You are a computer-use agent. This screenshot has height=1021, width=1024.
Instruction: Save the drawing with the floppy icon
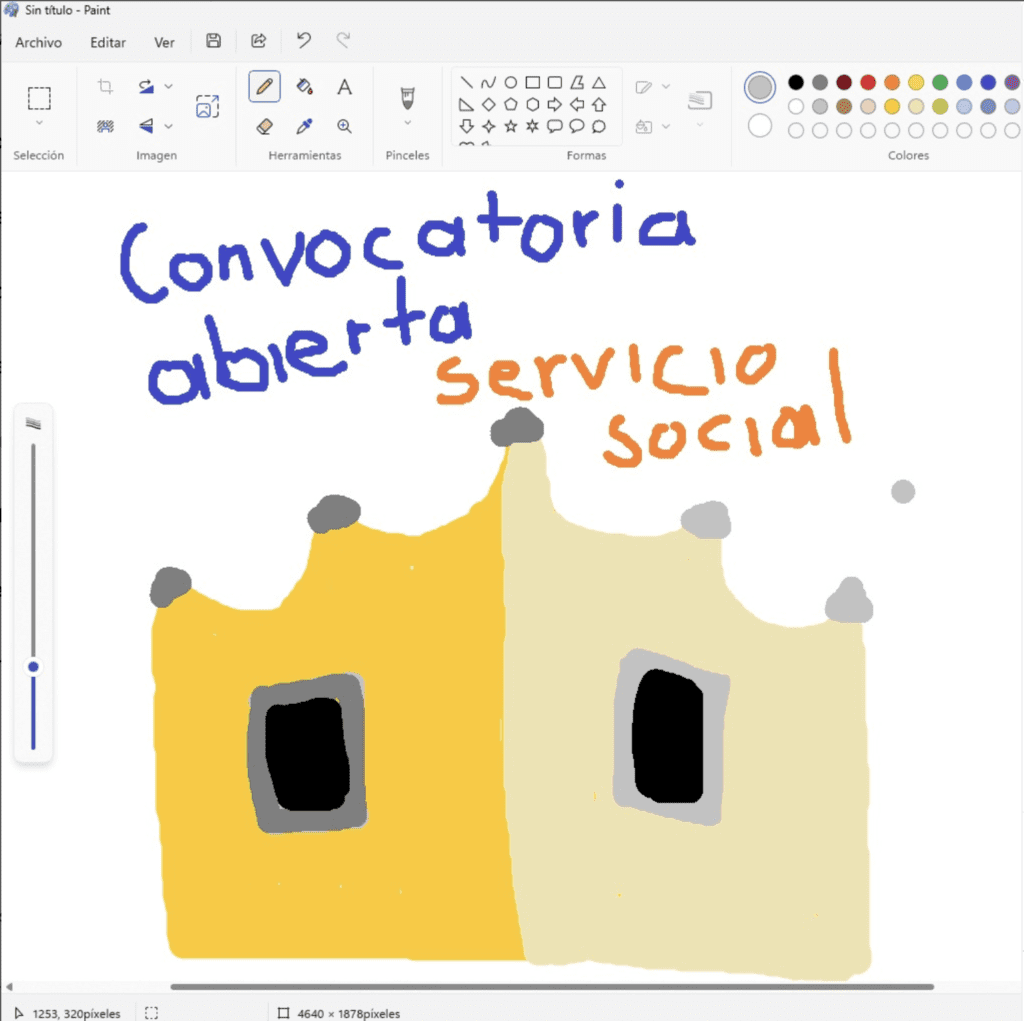click(x=214, y=41)
